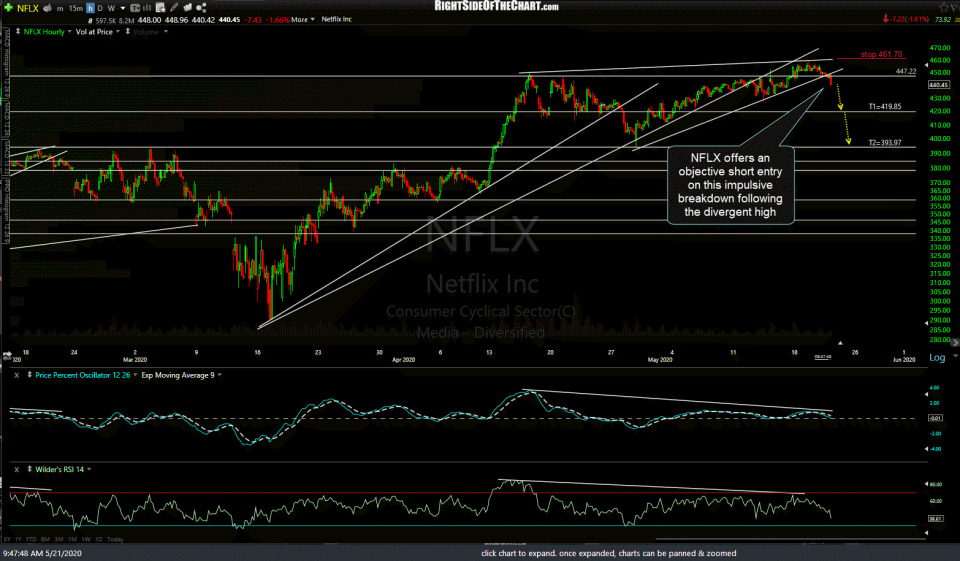
Task: Select the hourly 'h' time frame
Action: (x=90, y=9)
